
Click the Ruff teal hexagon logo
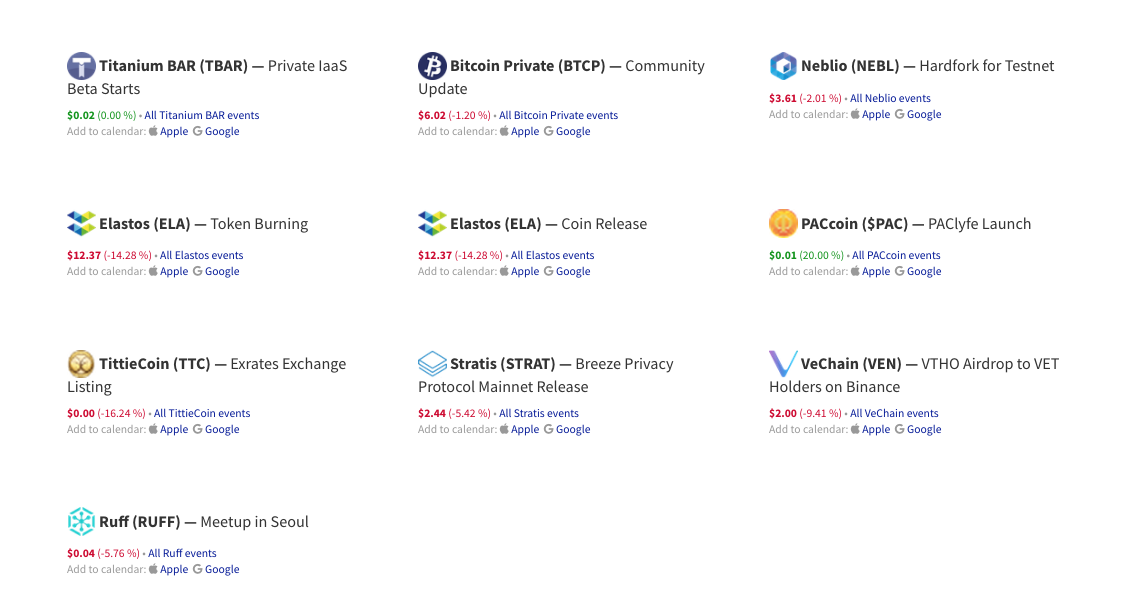(81, 521)
